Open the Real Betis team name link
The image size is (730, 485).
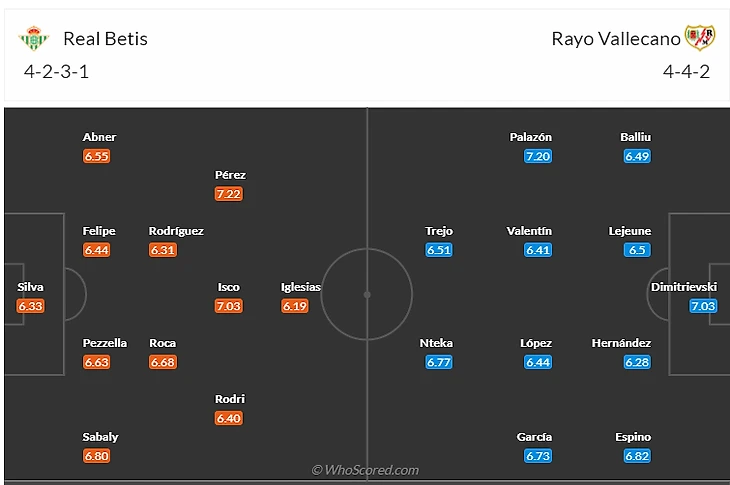[105, 39]
